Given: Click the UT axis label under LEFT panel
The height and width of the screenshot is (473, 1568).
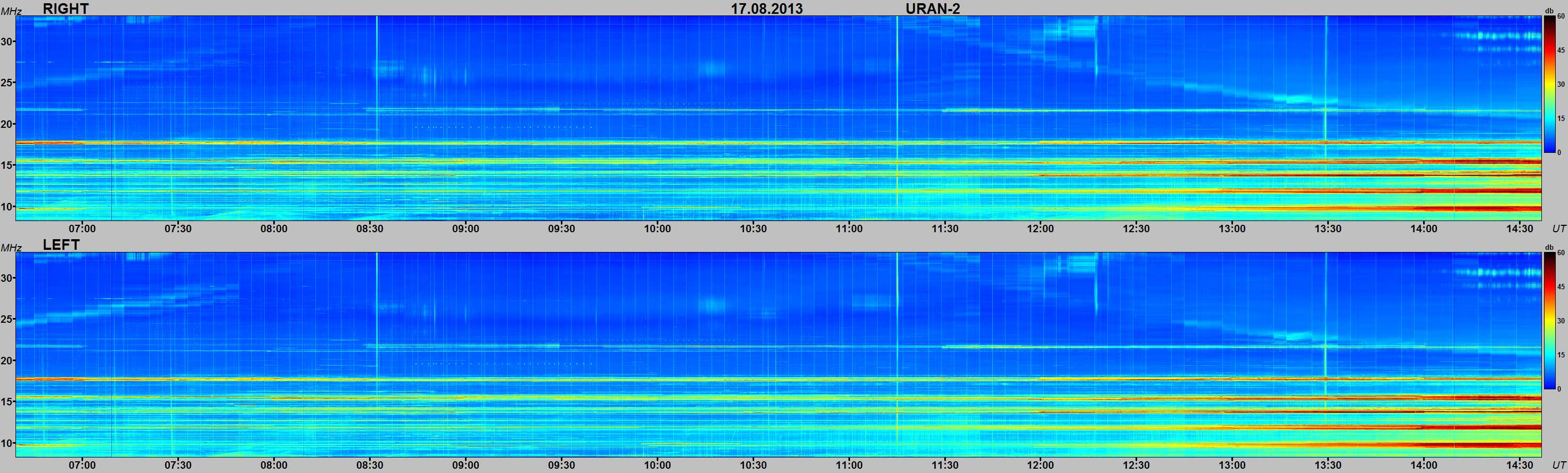Looking at the screenshot, I should point(1559,465).
